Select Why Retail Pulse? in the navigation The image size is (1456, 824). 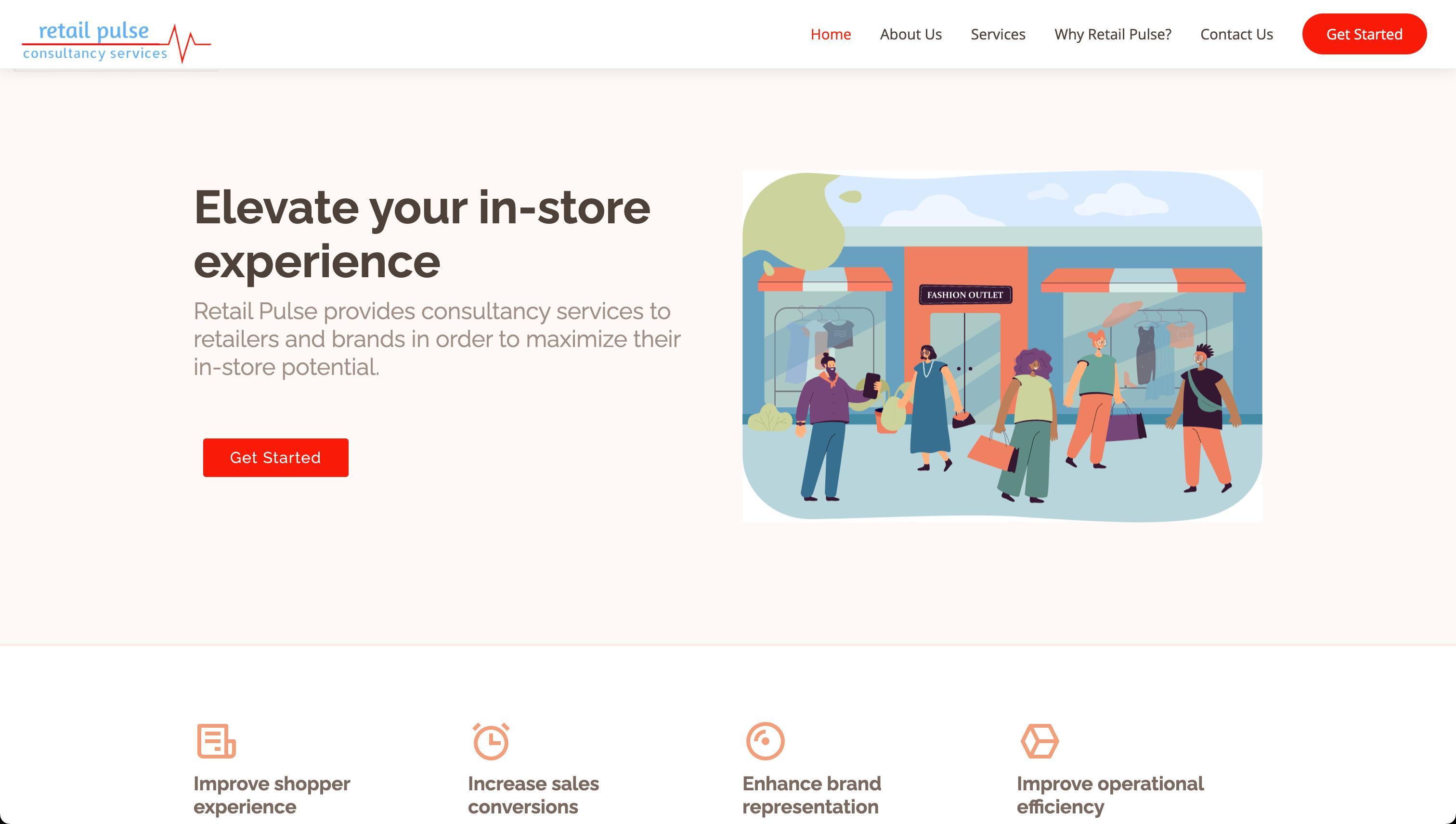[1113, 34]
